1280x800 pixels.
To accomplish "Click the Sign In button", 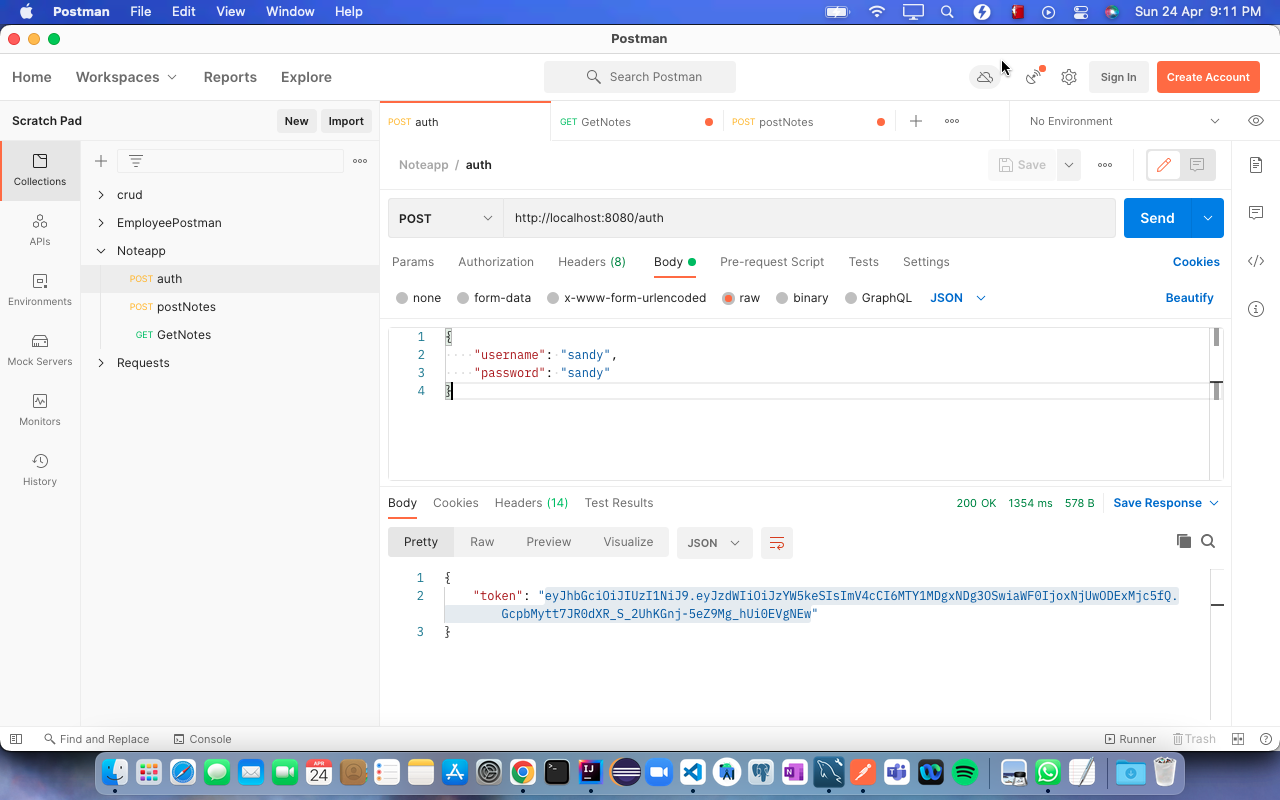I will [x=1118, y=77].
